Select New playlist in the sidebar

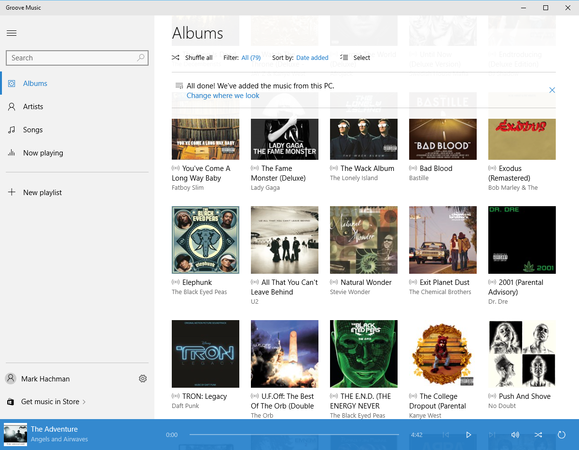[x=77, y=192]
